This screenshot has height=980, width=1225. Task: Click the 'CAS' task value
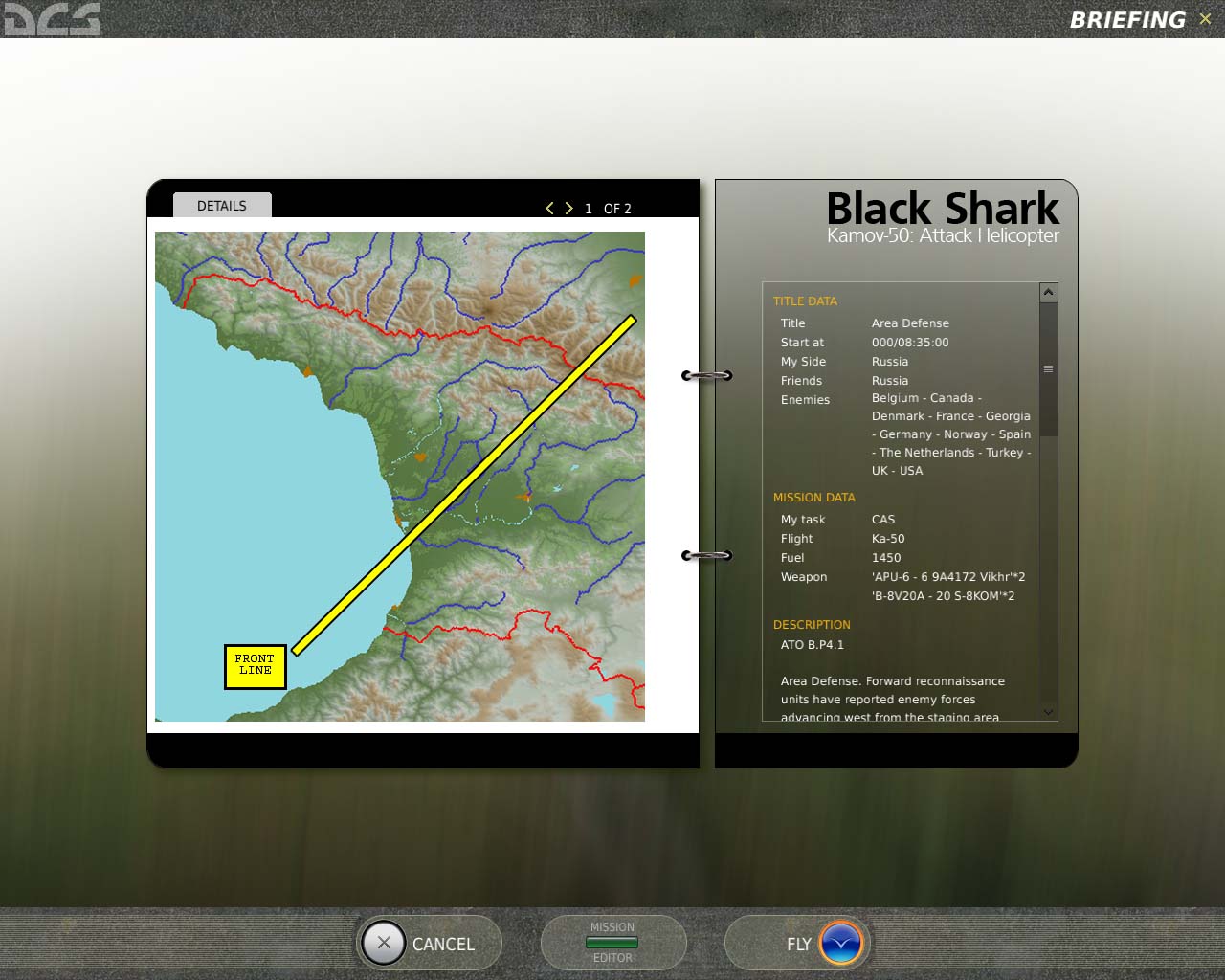883,520
